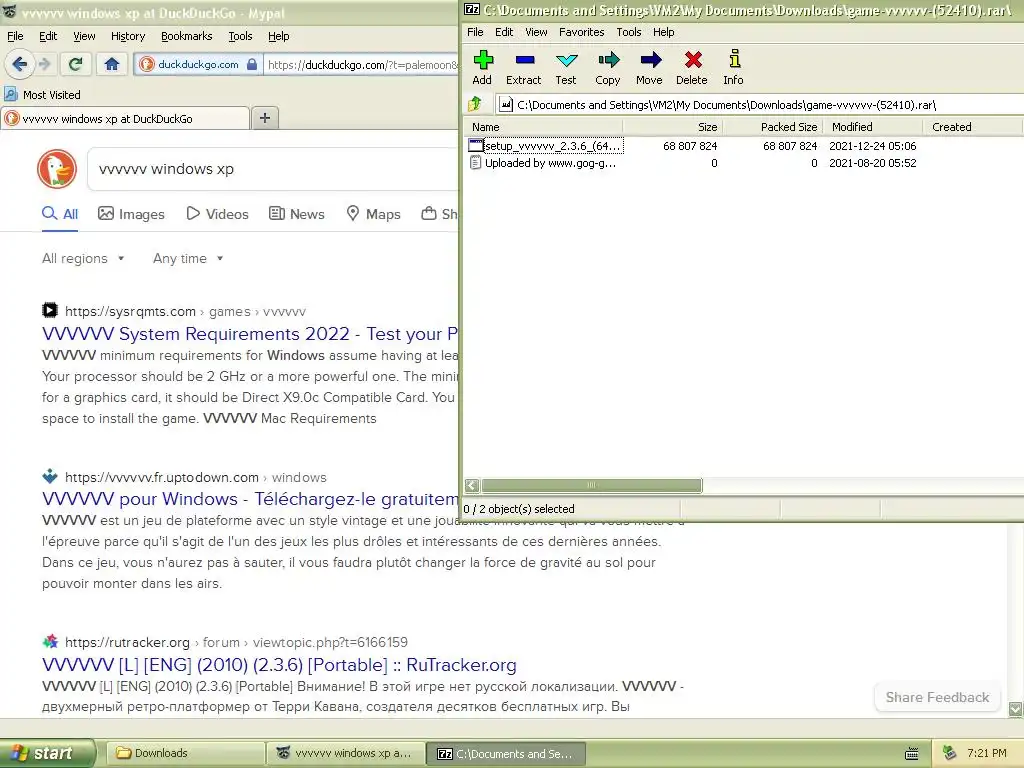Viewport: 1024px width, 768px height.
Task: Click the setup_vvvvvv exe file icon
Action: [x=475, y=146]
